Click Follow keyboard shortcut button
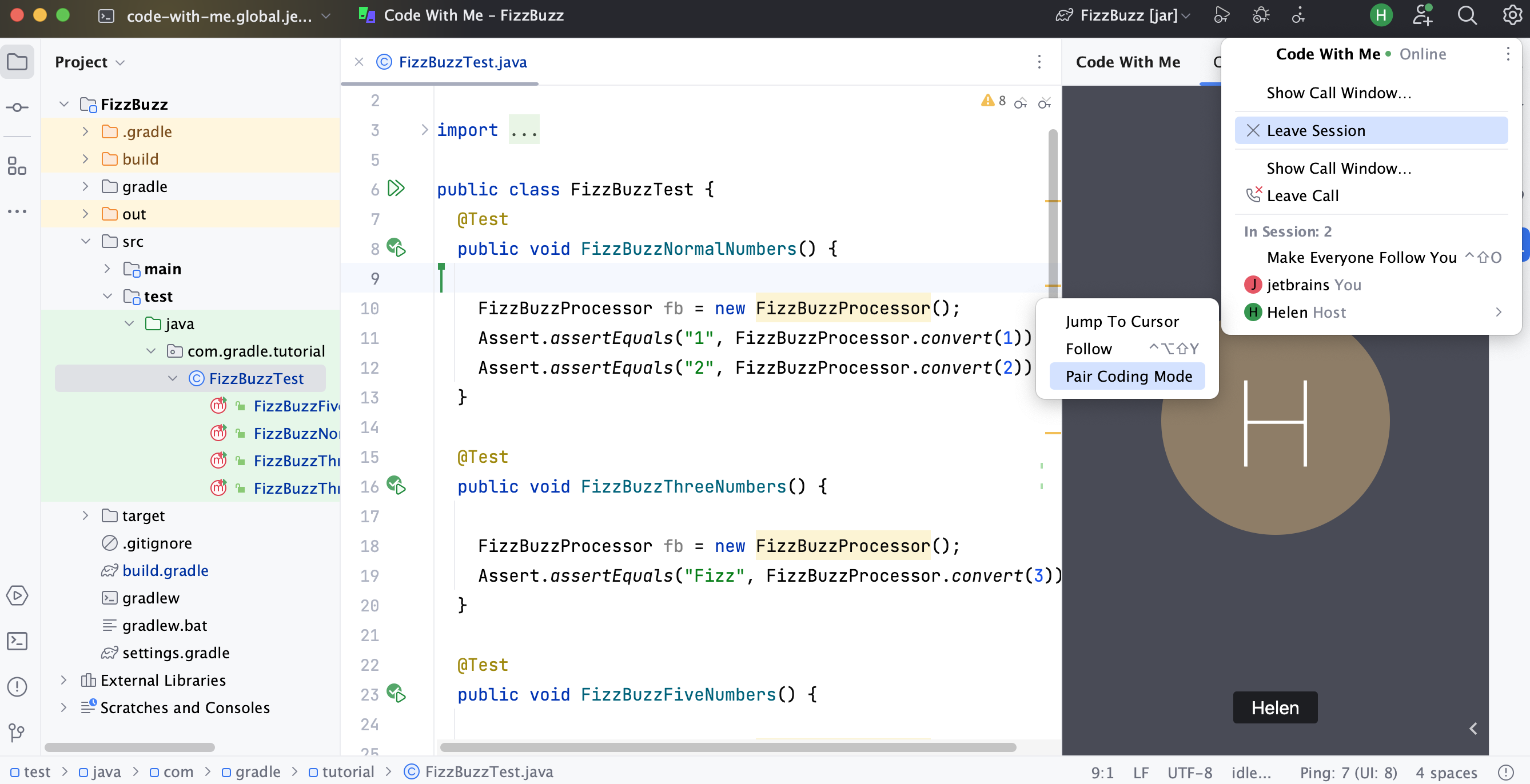 coord(1175,348)
